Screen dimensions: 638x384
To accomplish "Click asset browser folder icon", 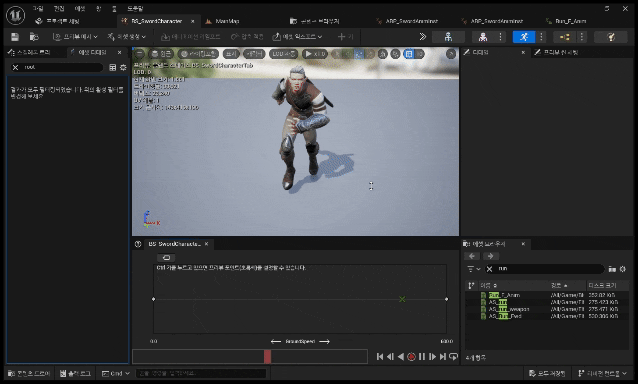I will 612,269.
